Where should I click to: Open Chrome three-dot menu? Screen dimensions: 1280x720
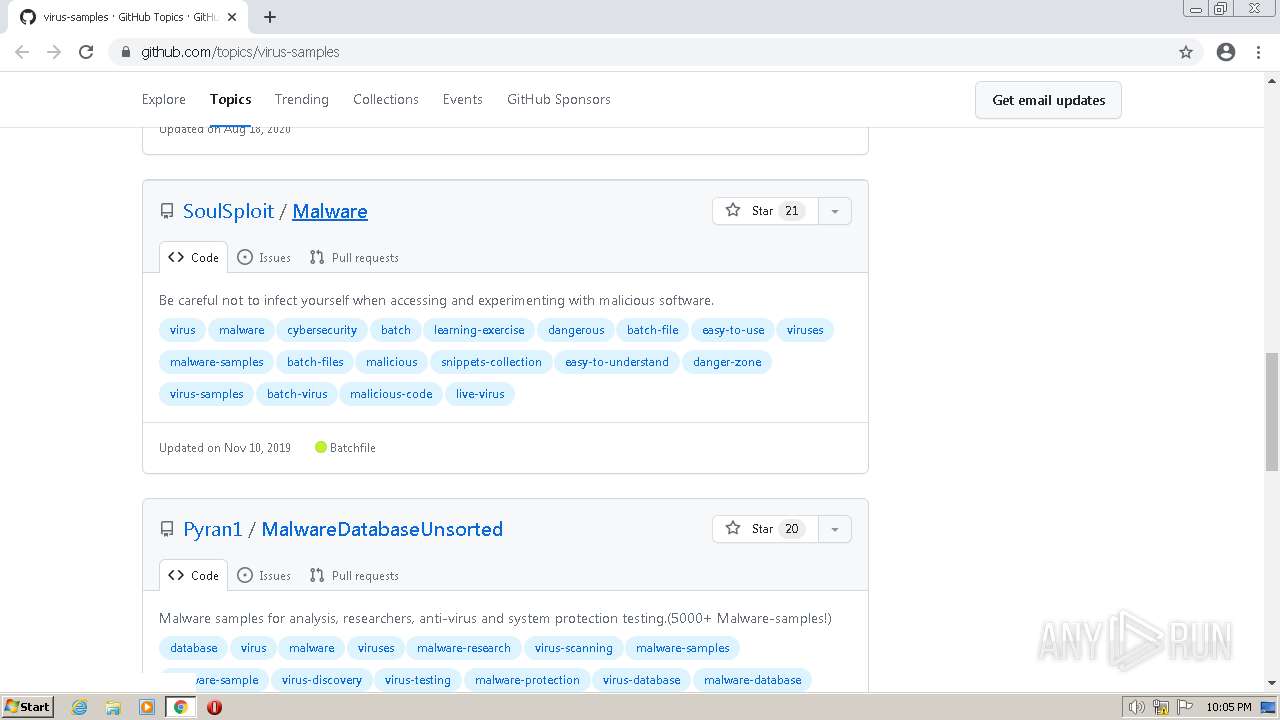click(1258, 52)
